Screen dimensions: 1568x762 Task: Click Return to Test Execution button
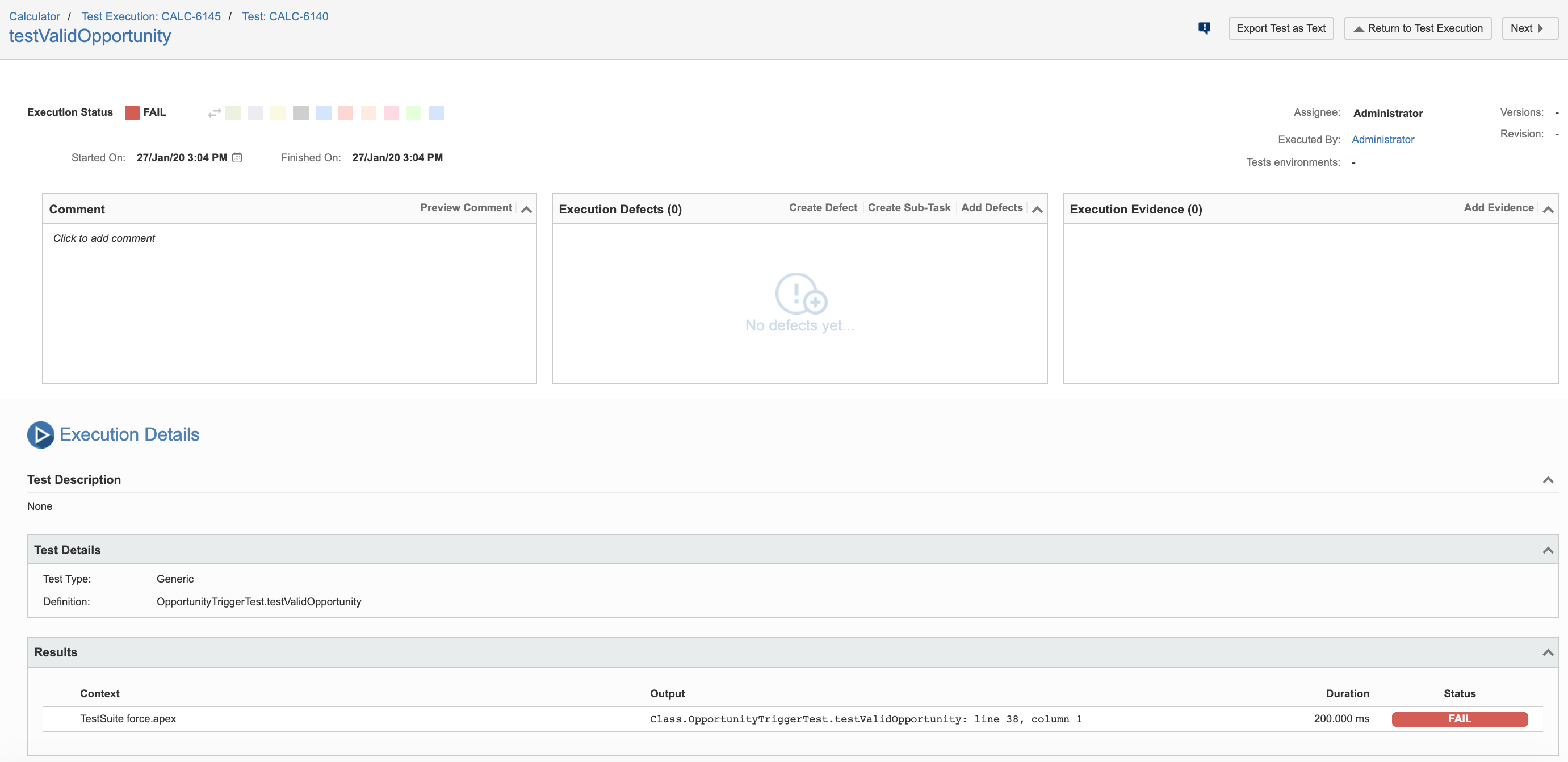(x=1418, y=28)
